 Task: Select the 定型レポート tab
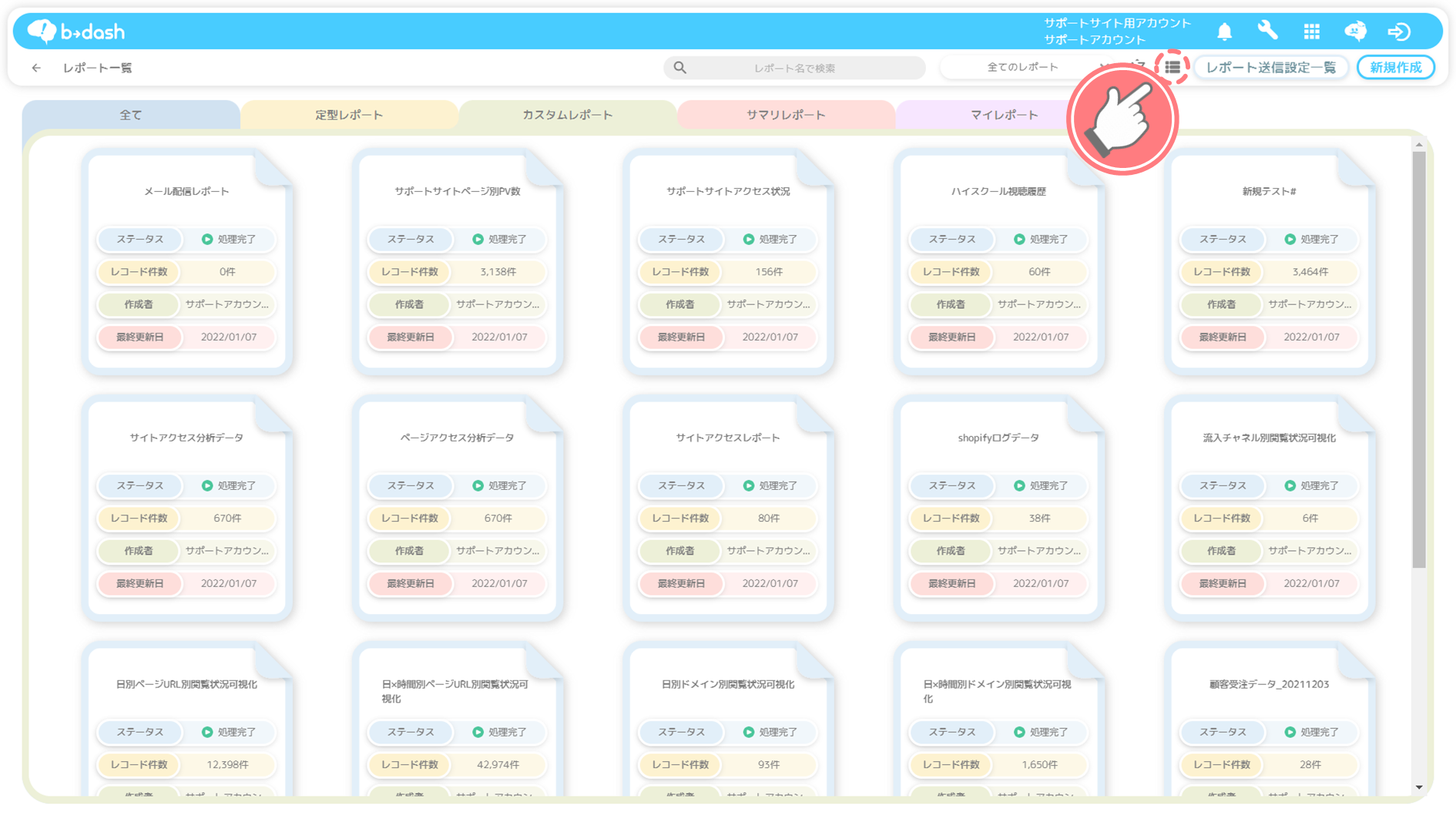pyautogui.click(x=349, y=115)
